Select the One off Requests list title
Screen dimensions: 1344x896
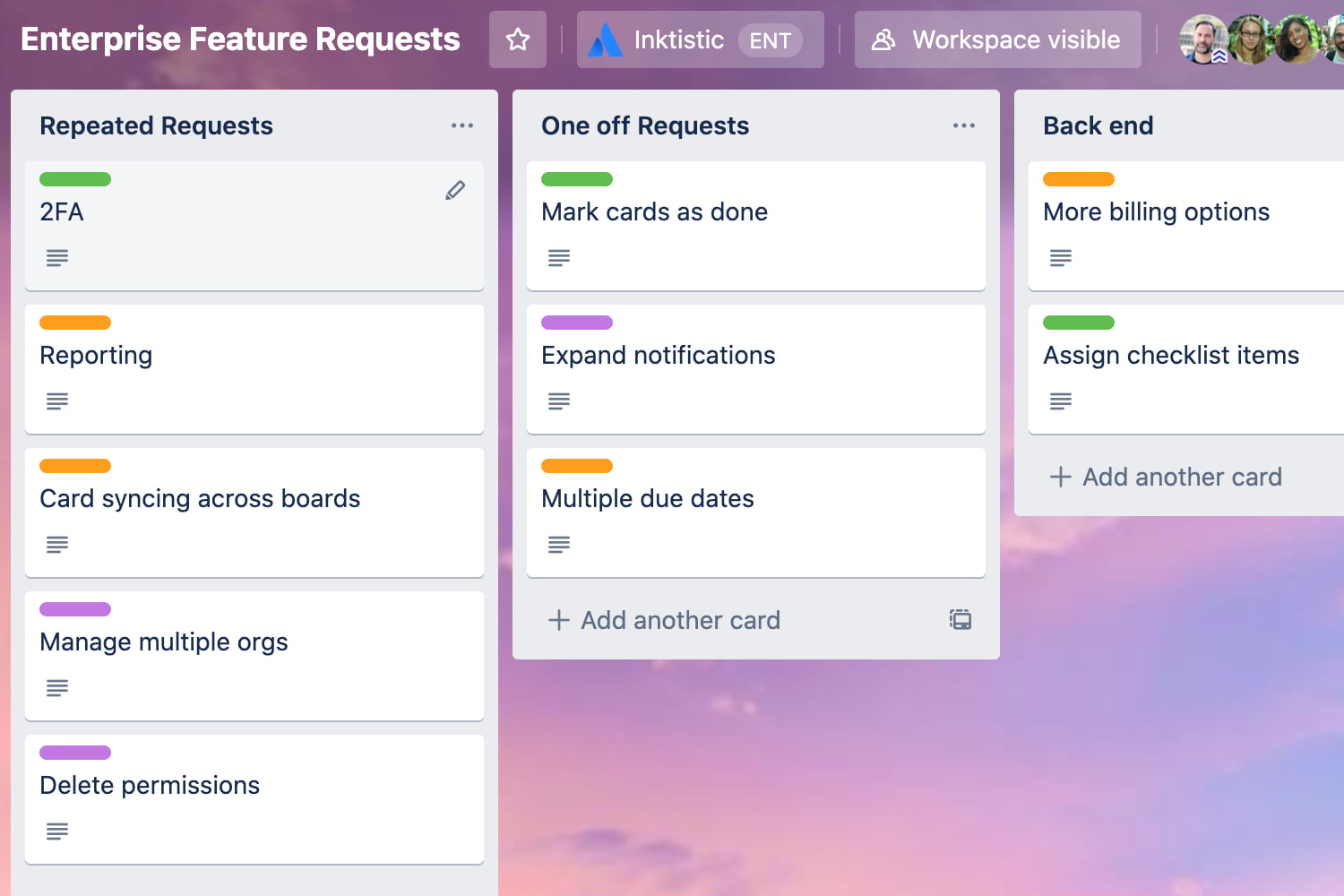(x=645, y=125)
